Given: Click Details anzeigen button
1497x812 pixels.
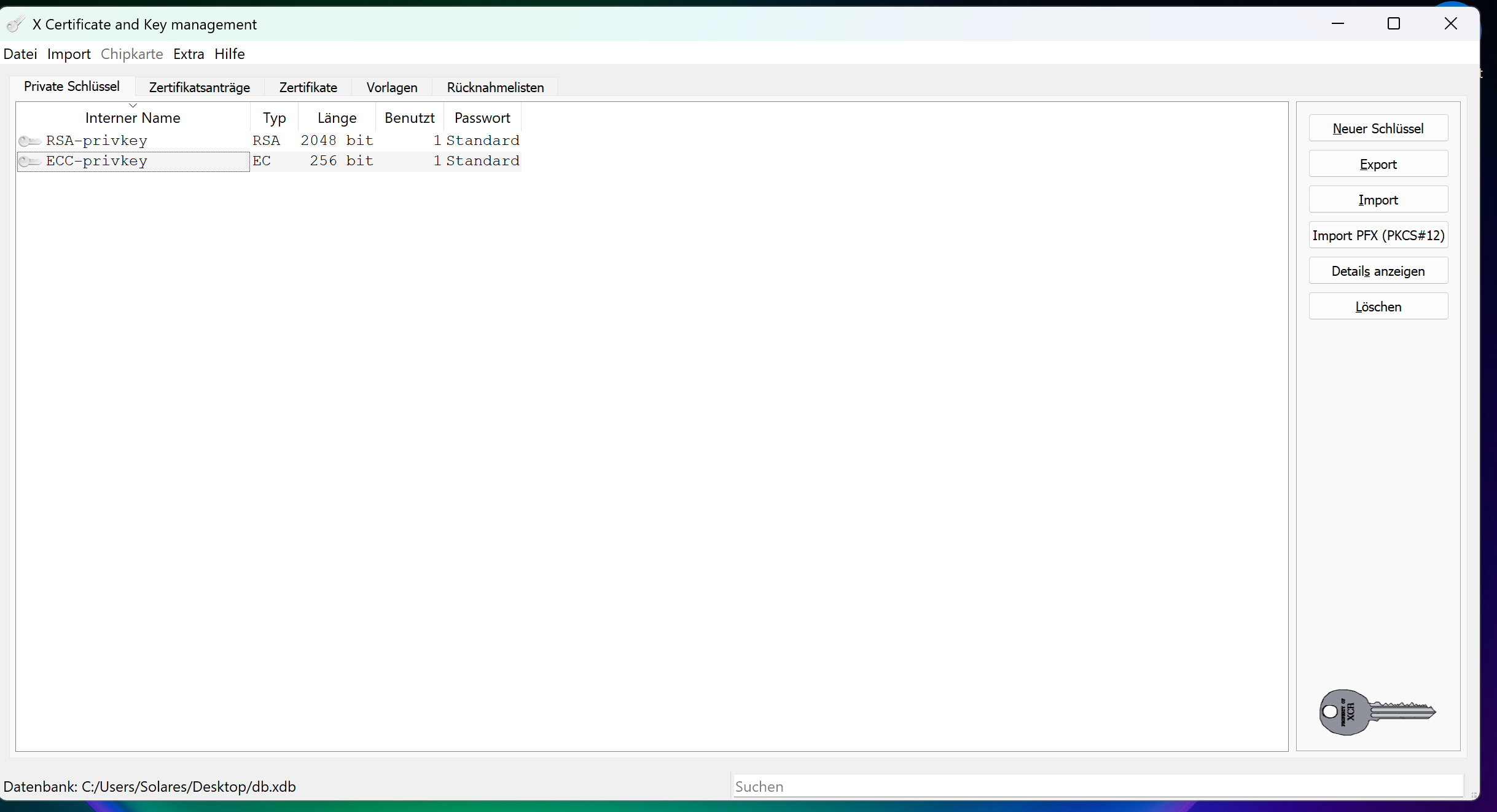Looking at the screenshot, I should (x=1378, y=271).
